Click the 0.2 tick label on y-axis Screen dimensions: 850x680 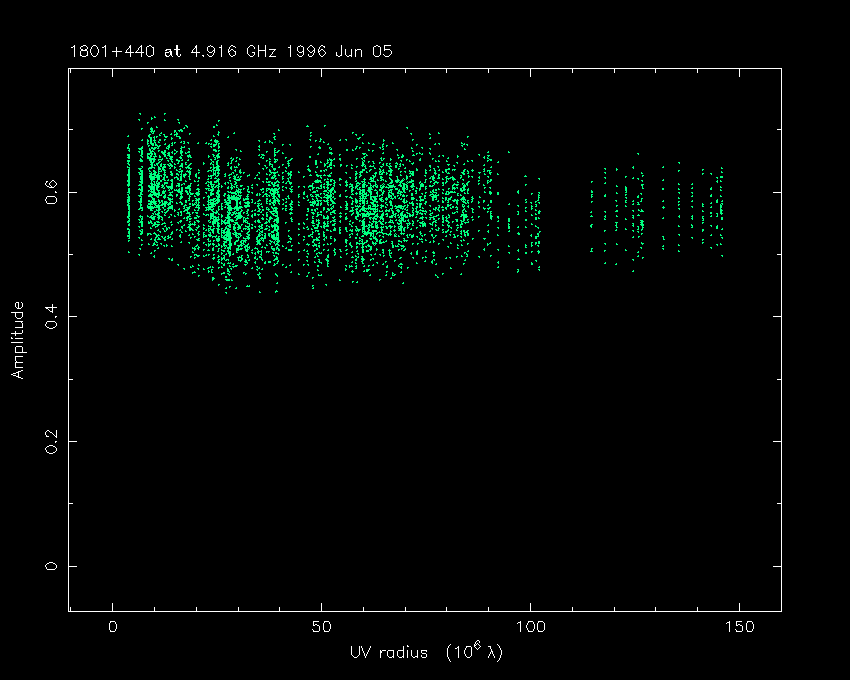[x=50, y=441]
